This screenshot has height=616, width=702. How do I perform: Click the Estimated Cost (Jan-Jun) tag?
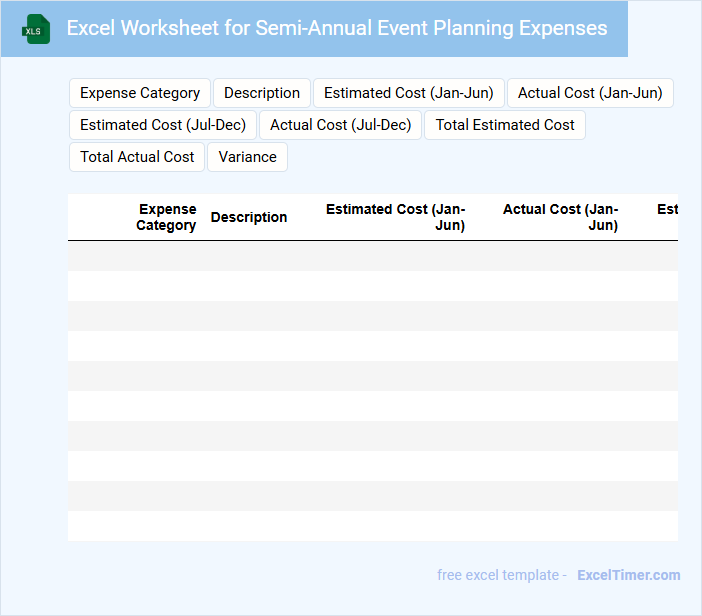(408, 93)
